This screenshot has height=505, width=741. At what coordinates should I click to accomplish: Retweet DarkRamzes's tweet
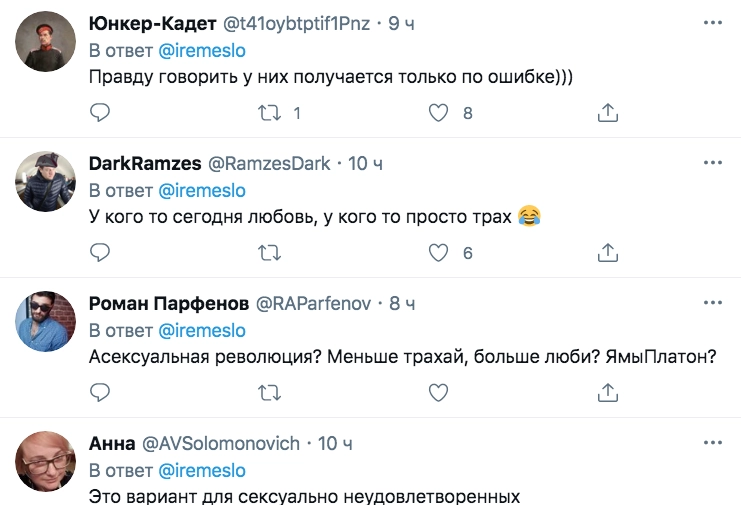tap(269, 253)
